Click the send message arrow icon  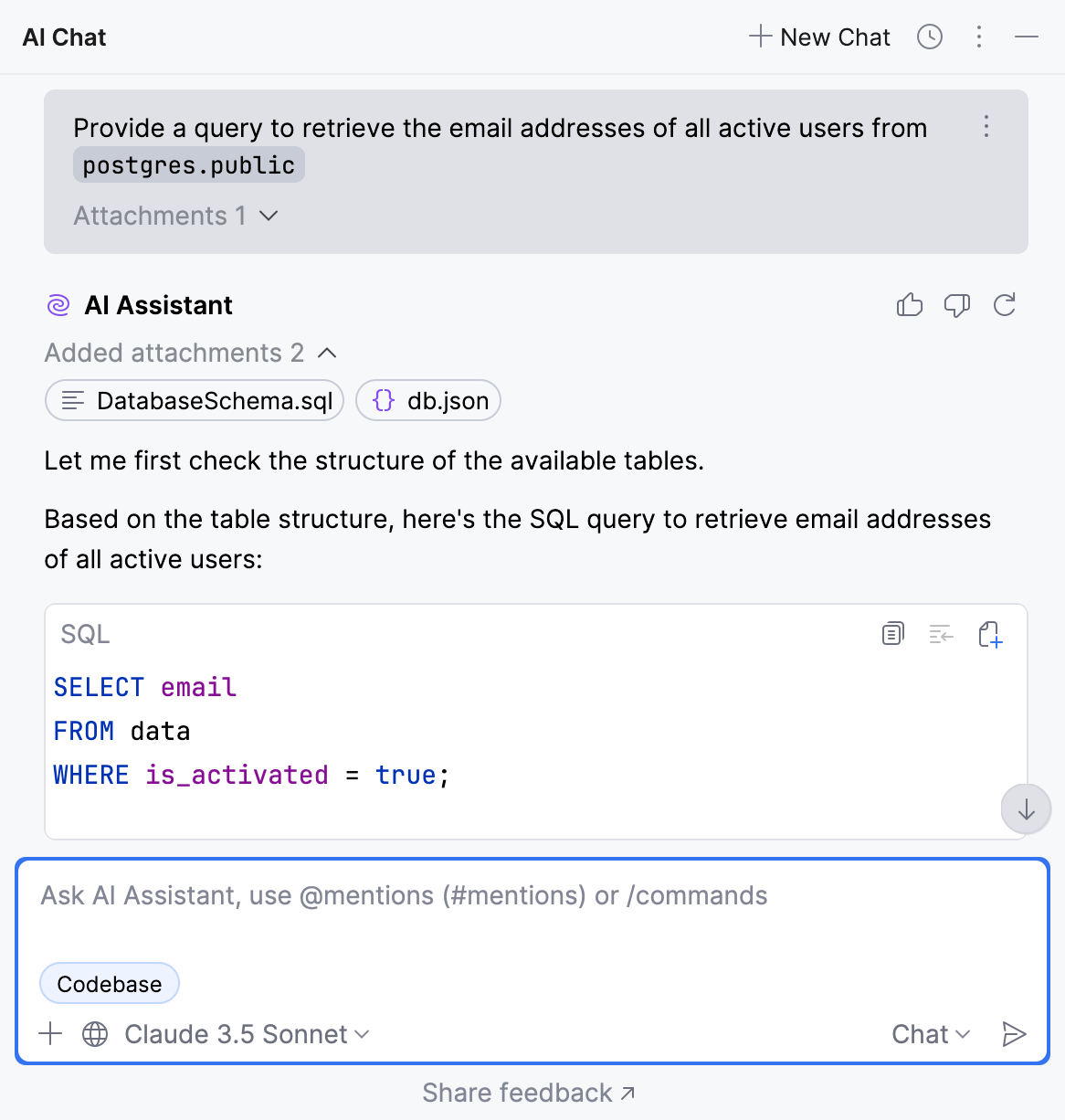click(x=1014, y=1033)
